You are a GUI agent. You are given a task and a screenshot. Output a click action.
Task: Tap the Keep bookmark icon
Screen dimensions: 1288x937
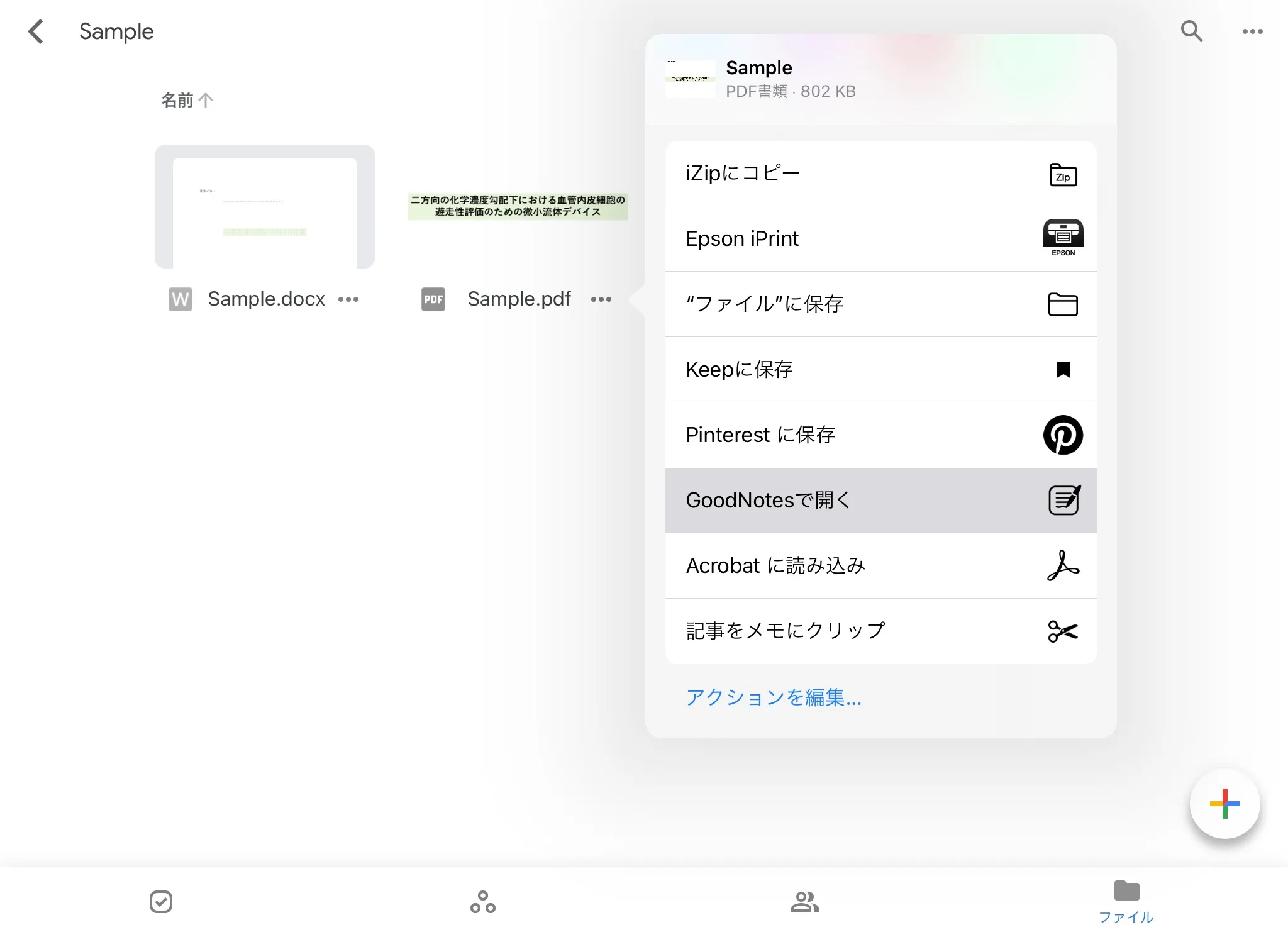1063,370
